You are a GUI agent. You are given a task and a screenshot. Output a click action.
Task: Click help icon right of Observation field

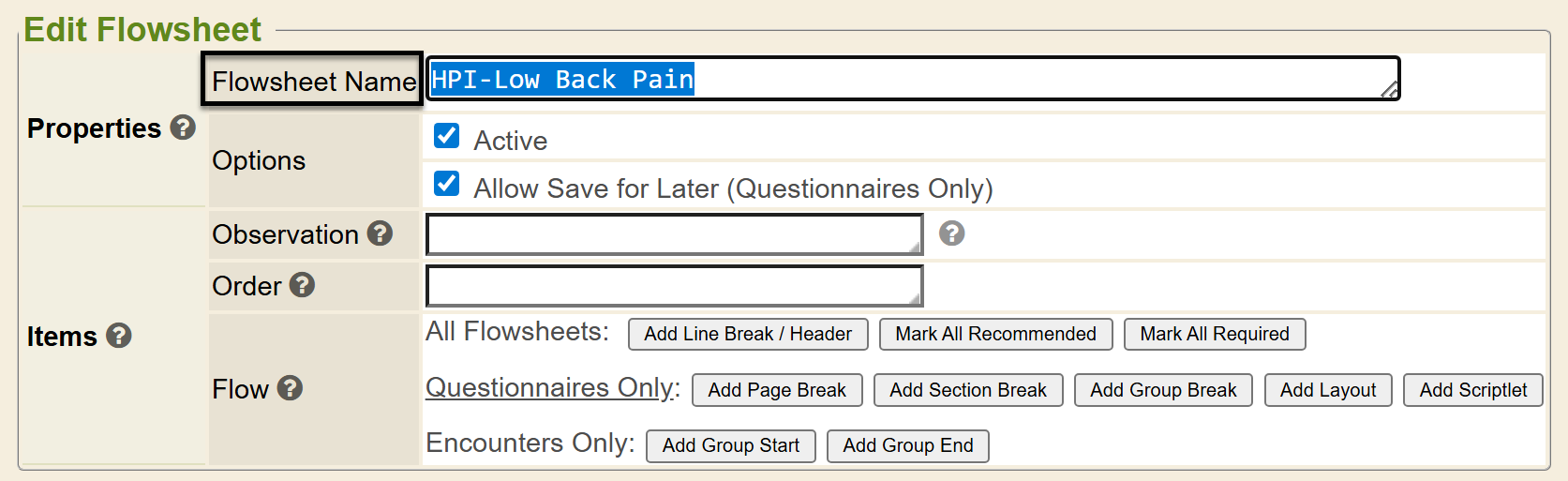click(951, 233)
